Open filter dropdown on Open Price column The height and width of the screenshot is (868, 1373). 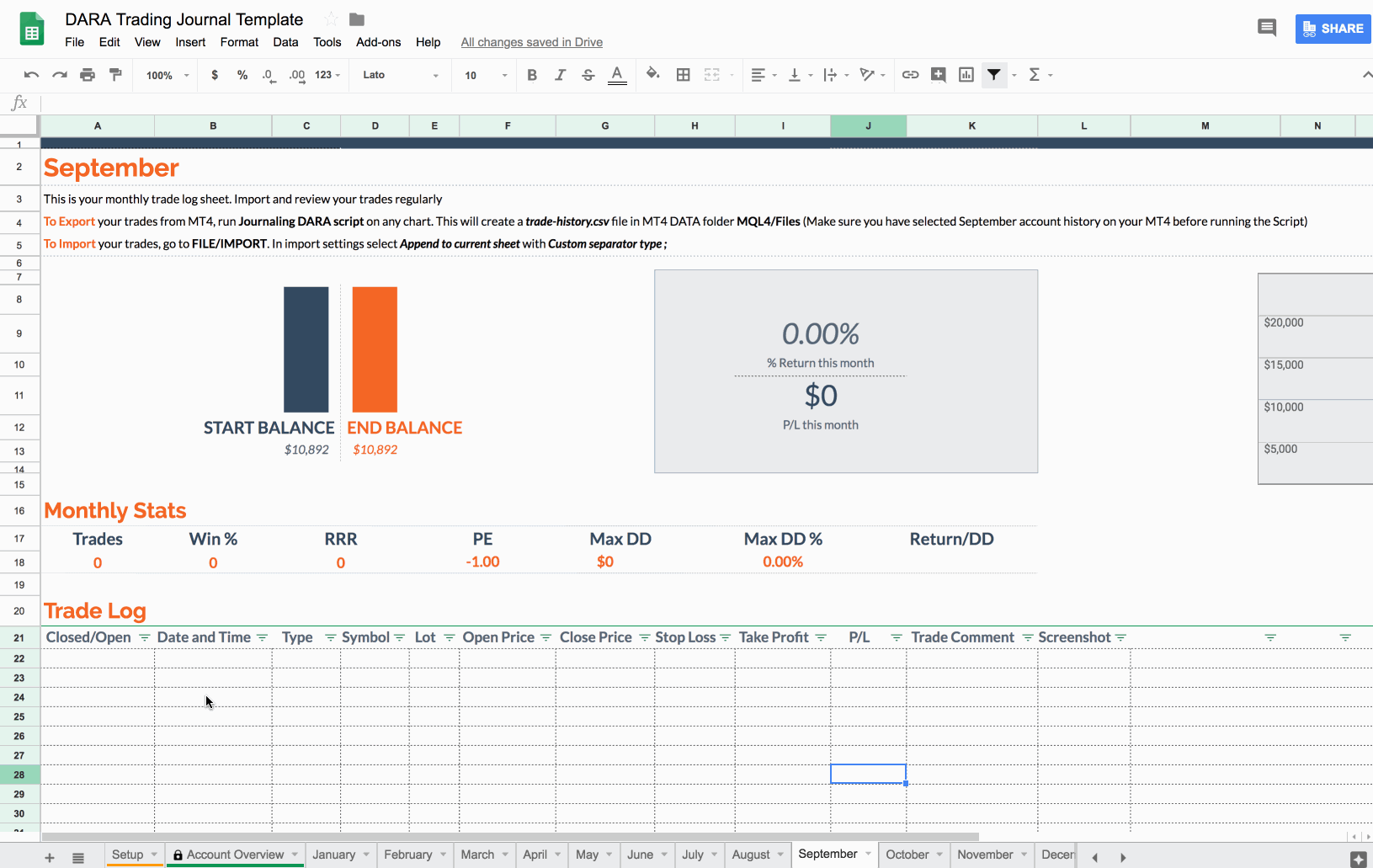tap(545, 637)
